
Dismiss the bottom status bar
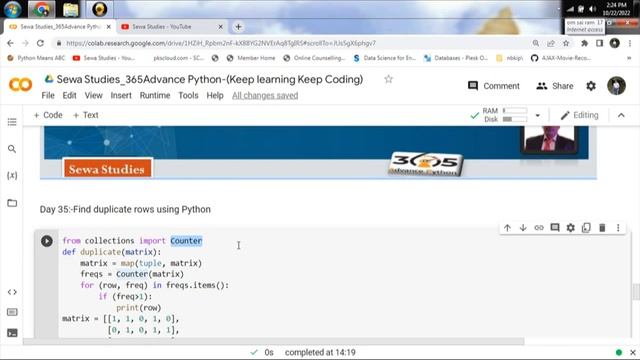point(633,352)
